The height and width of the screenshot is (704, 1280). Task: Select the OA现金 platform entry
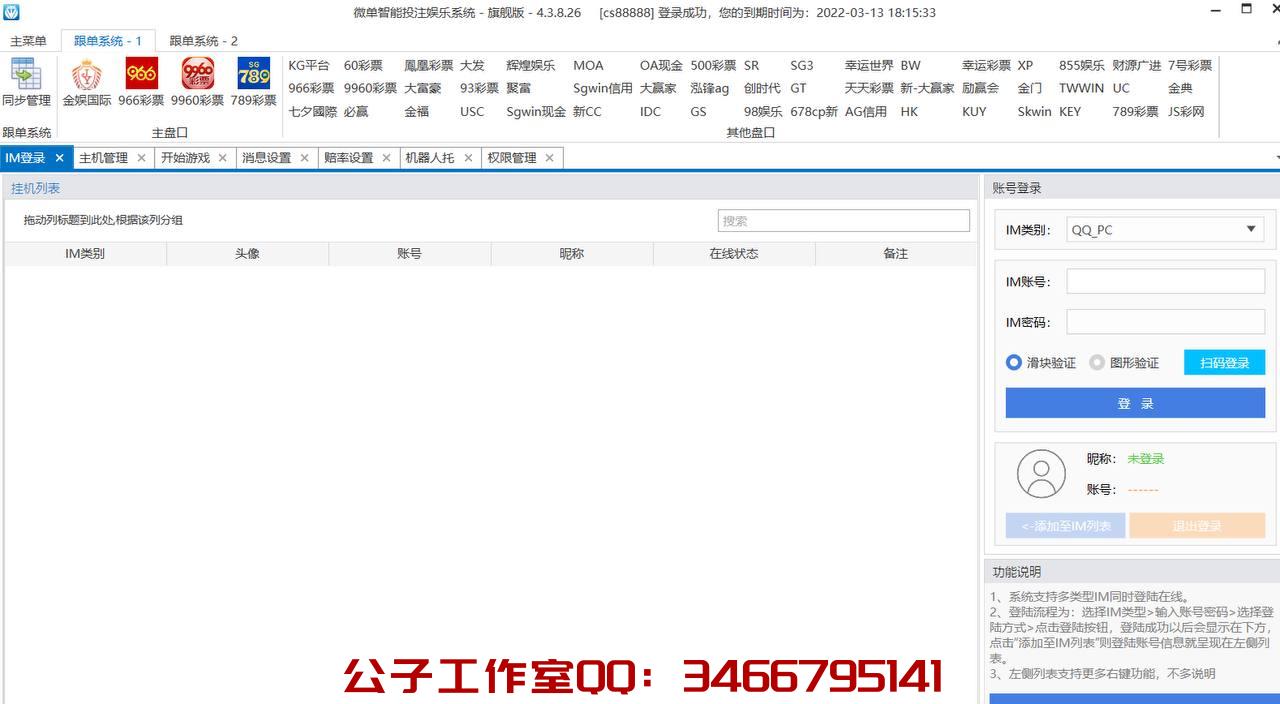(x=661, y=65)
